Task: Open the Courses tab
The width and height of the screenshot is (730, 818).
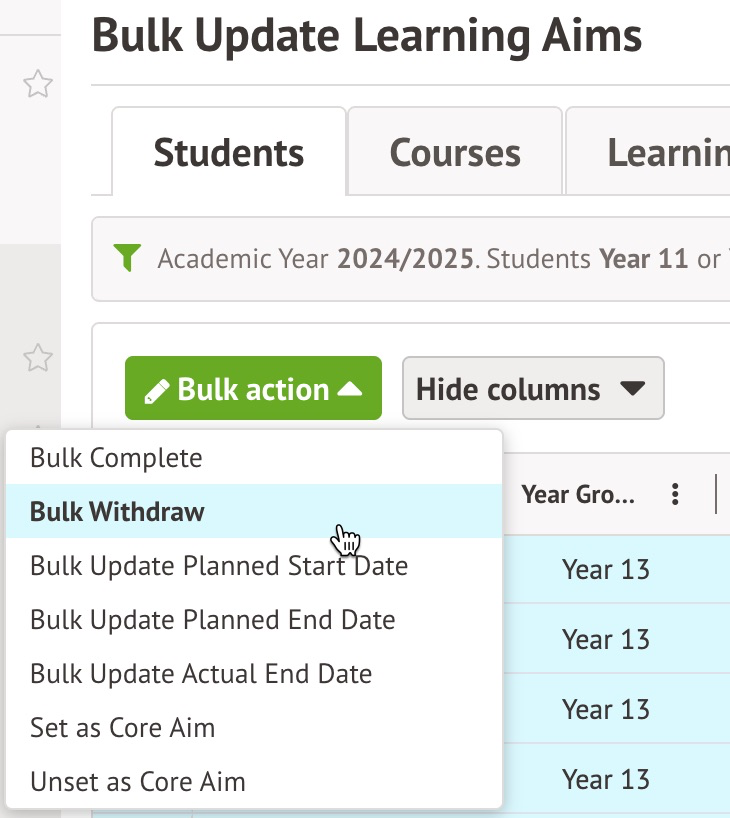Action: tap(455, 153)
